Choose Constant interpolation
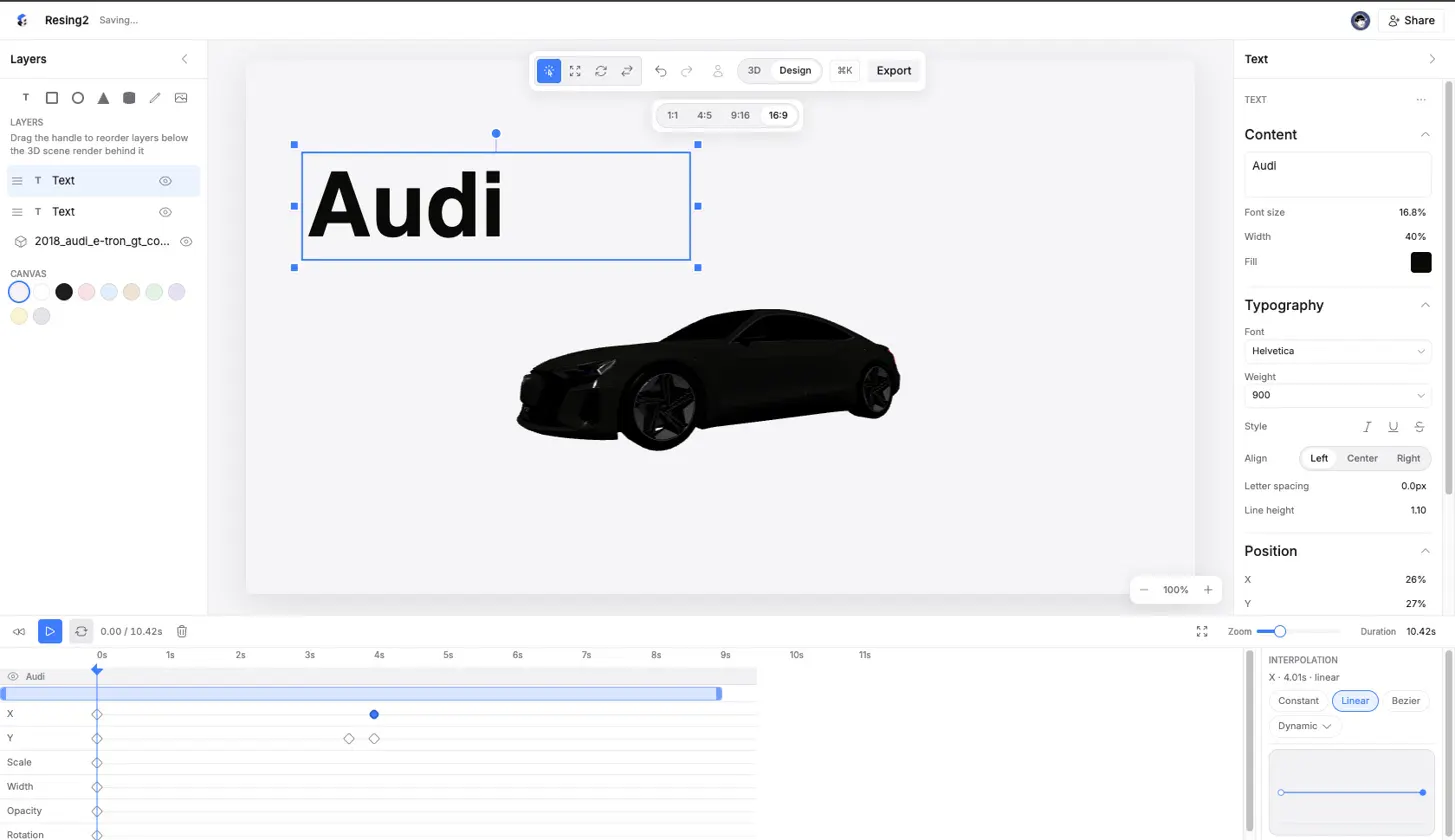The height and width of the screenshot is (840, 1455). point(1298,701)
